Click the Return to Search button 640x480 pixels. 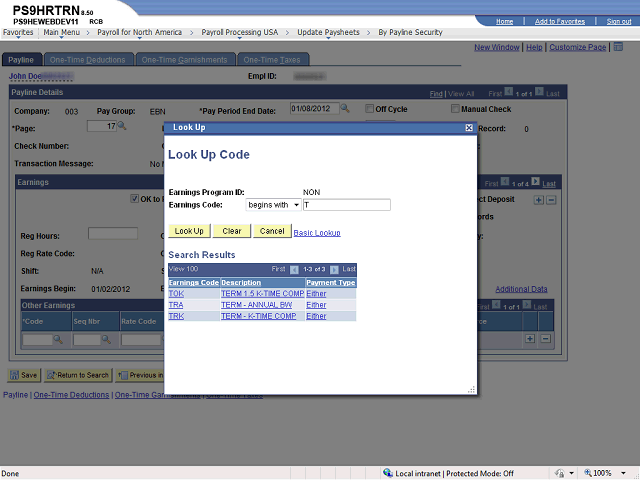point(78,375)
